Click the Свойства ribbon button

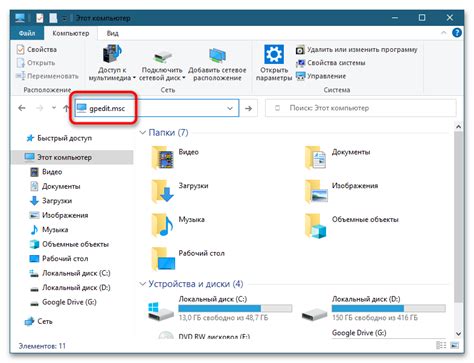(x=37, y=50)
